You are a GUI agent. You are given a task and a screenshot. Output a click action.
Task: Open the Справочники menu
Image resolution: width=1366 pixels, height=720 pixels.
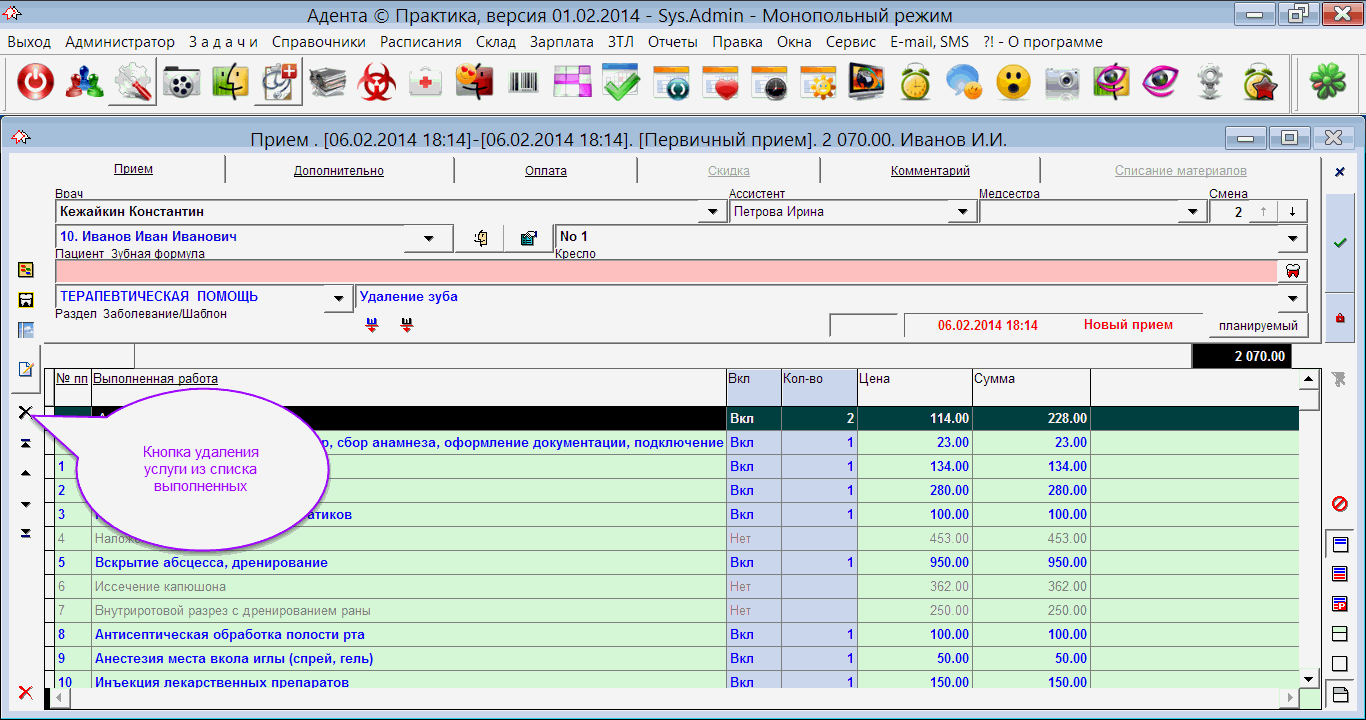click(318, 42)
